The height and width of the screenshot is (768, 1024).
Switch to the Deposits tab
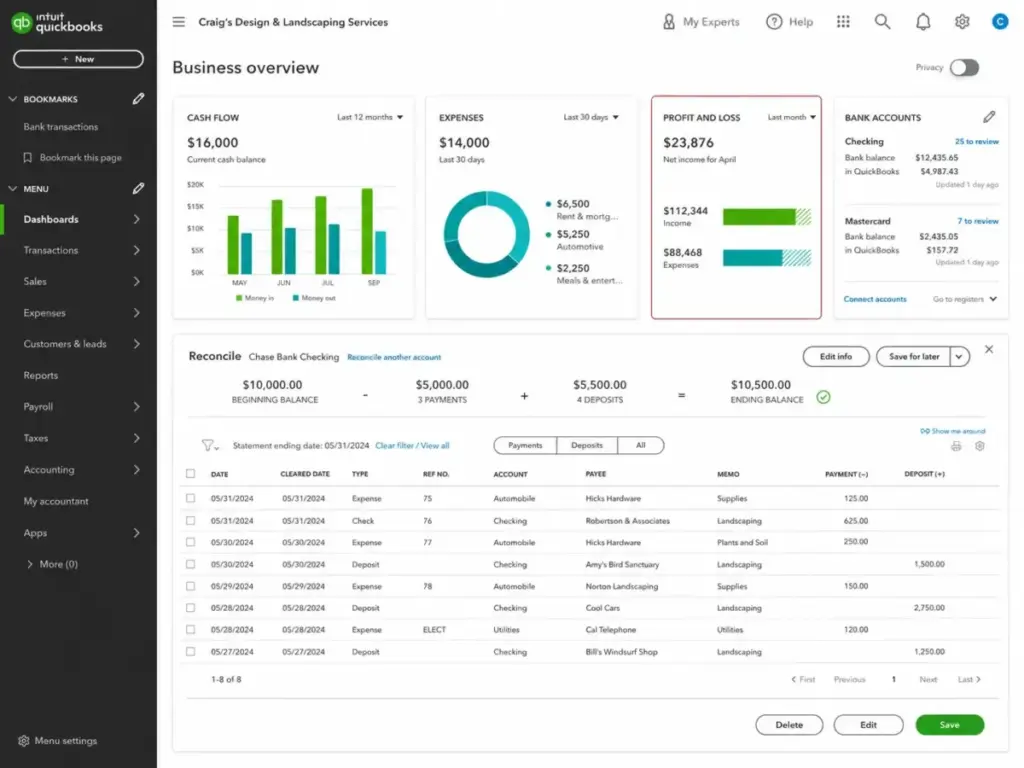click(586, 445)
